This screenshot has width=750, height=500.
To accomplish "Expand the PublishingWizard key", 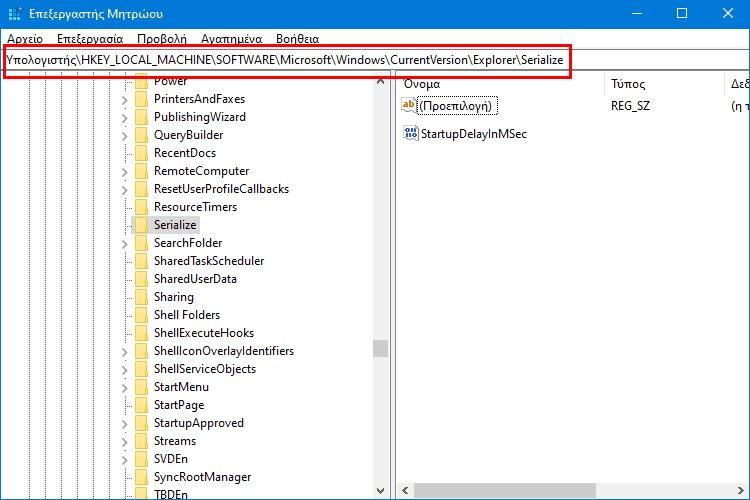I will point(124,118).
